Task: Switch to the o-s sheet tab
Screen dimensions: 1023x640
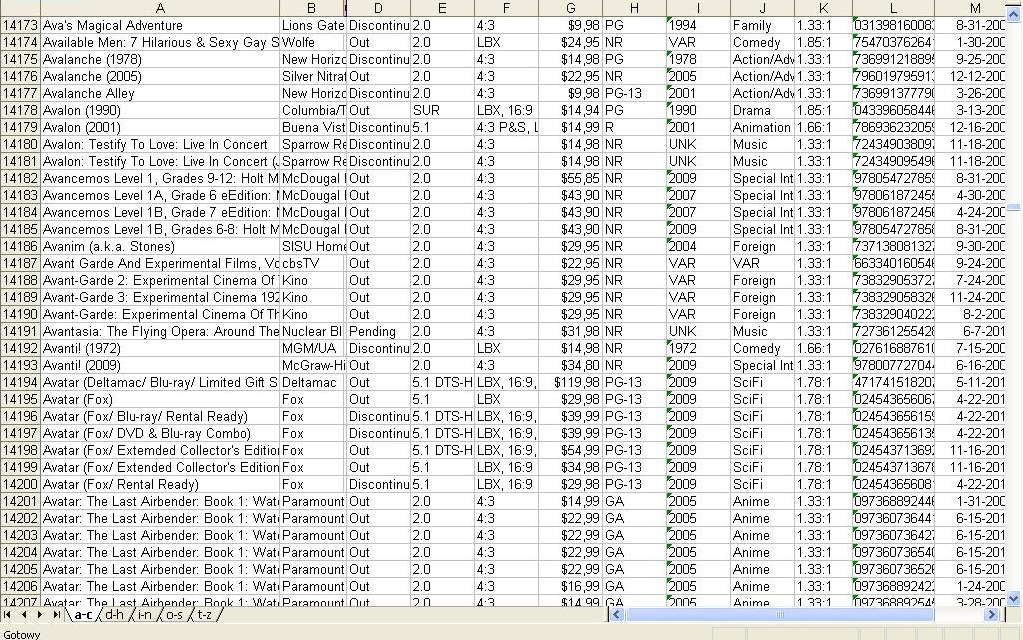Action: 174,615
